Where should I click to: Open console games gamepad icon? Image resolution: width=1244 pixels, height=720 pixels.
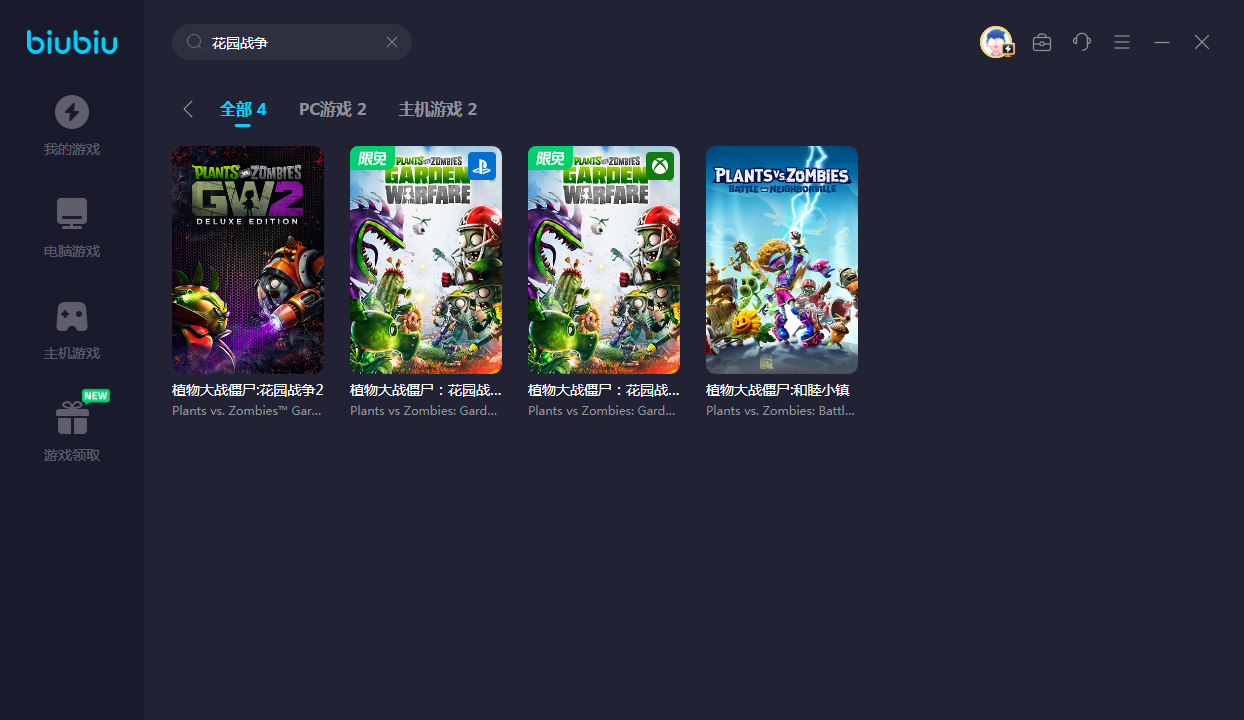[72, 316]
